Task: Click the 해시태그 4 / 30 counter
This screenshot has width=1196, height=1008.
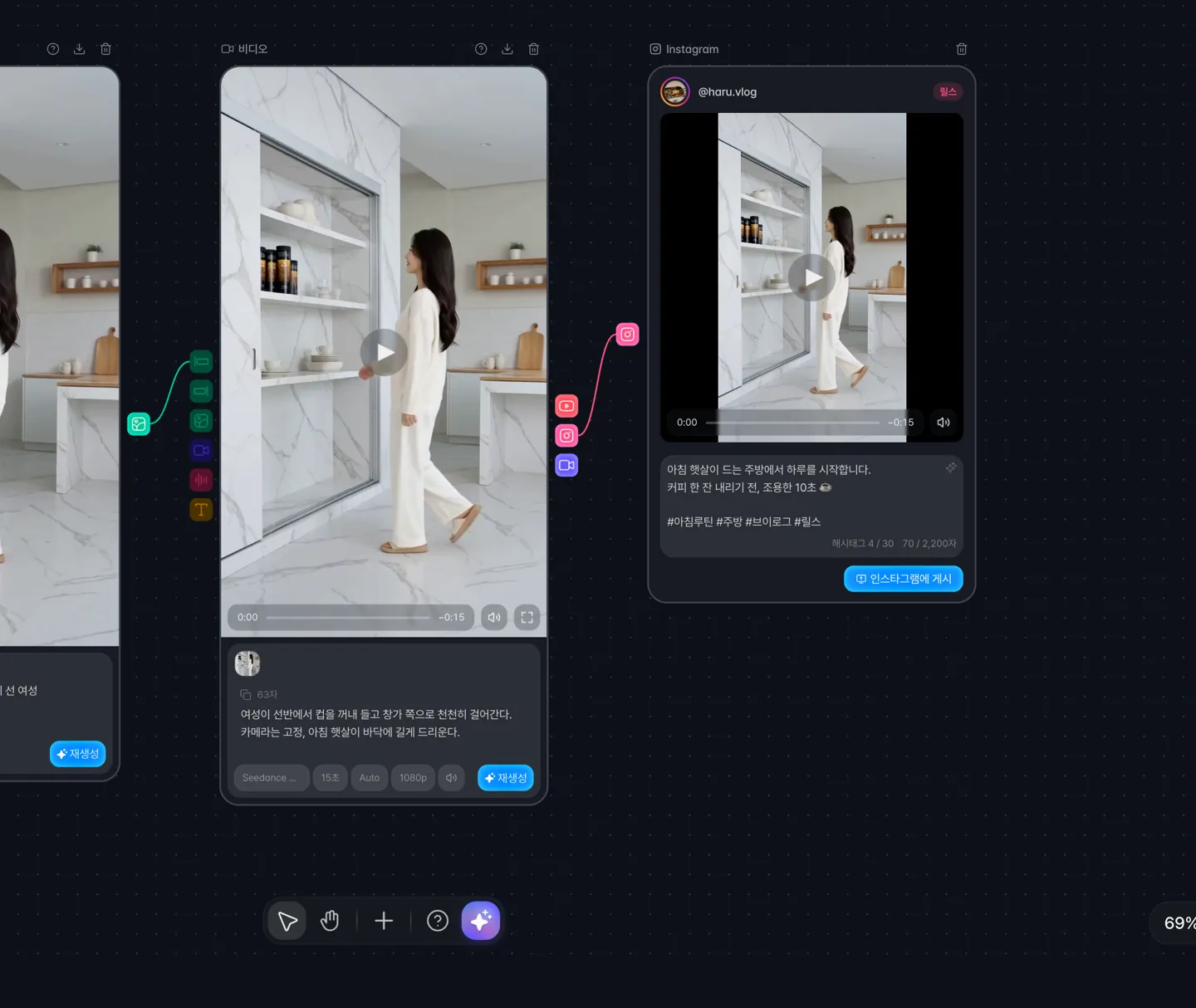Action: click(863, 544)
